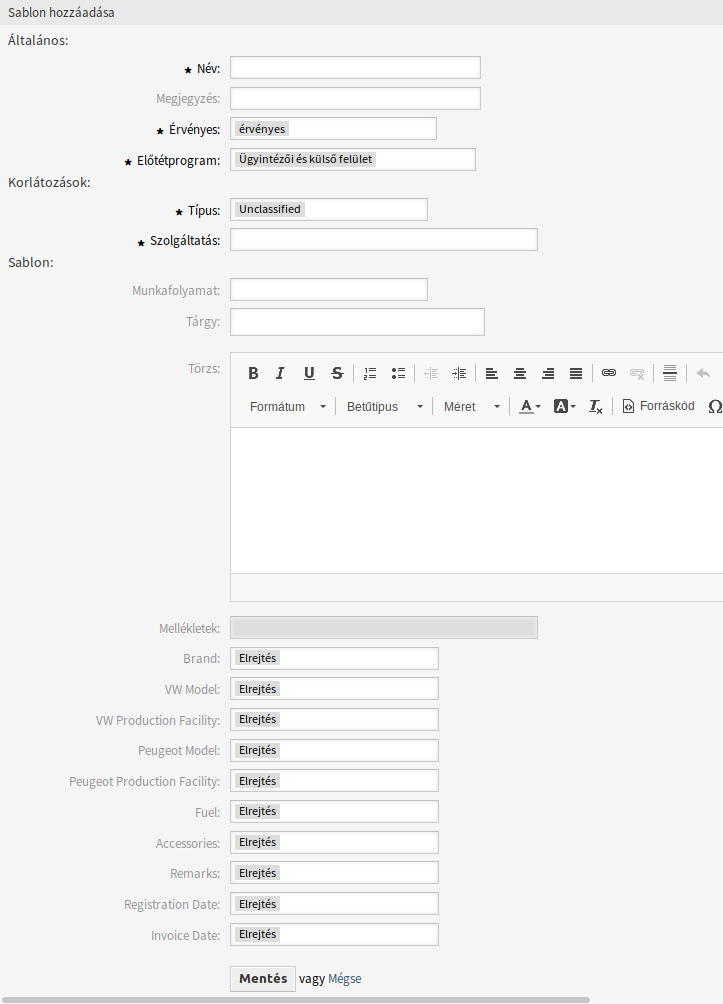Open the Szolgáltatás selection field
The height and width of the screenshot is (1004, 723).
[x=384, y=239]
